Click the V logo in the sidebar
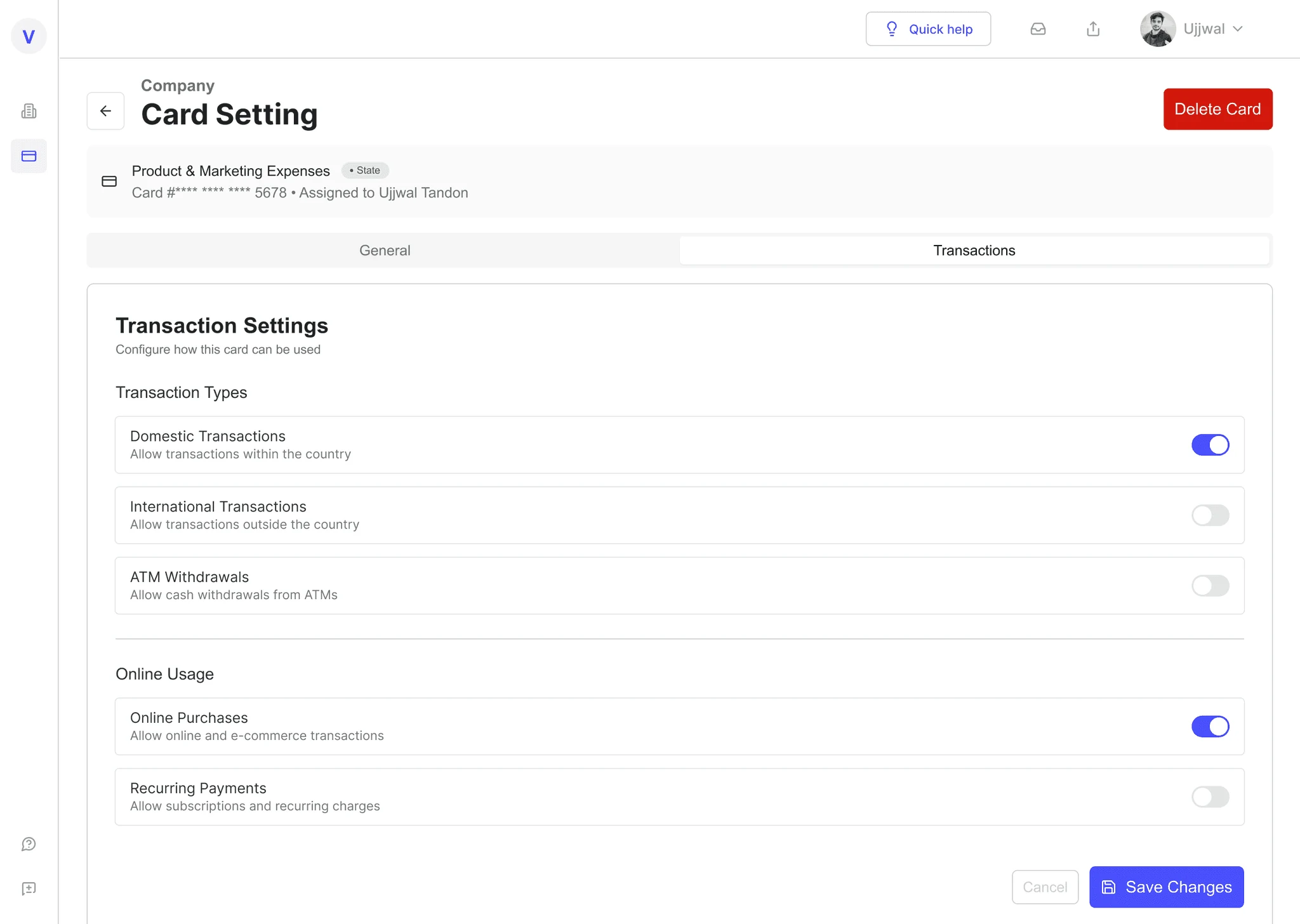1300x924 pixels. (x=29, y=36)
